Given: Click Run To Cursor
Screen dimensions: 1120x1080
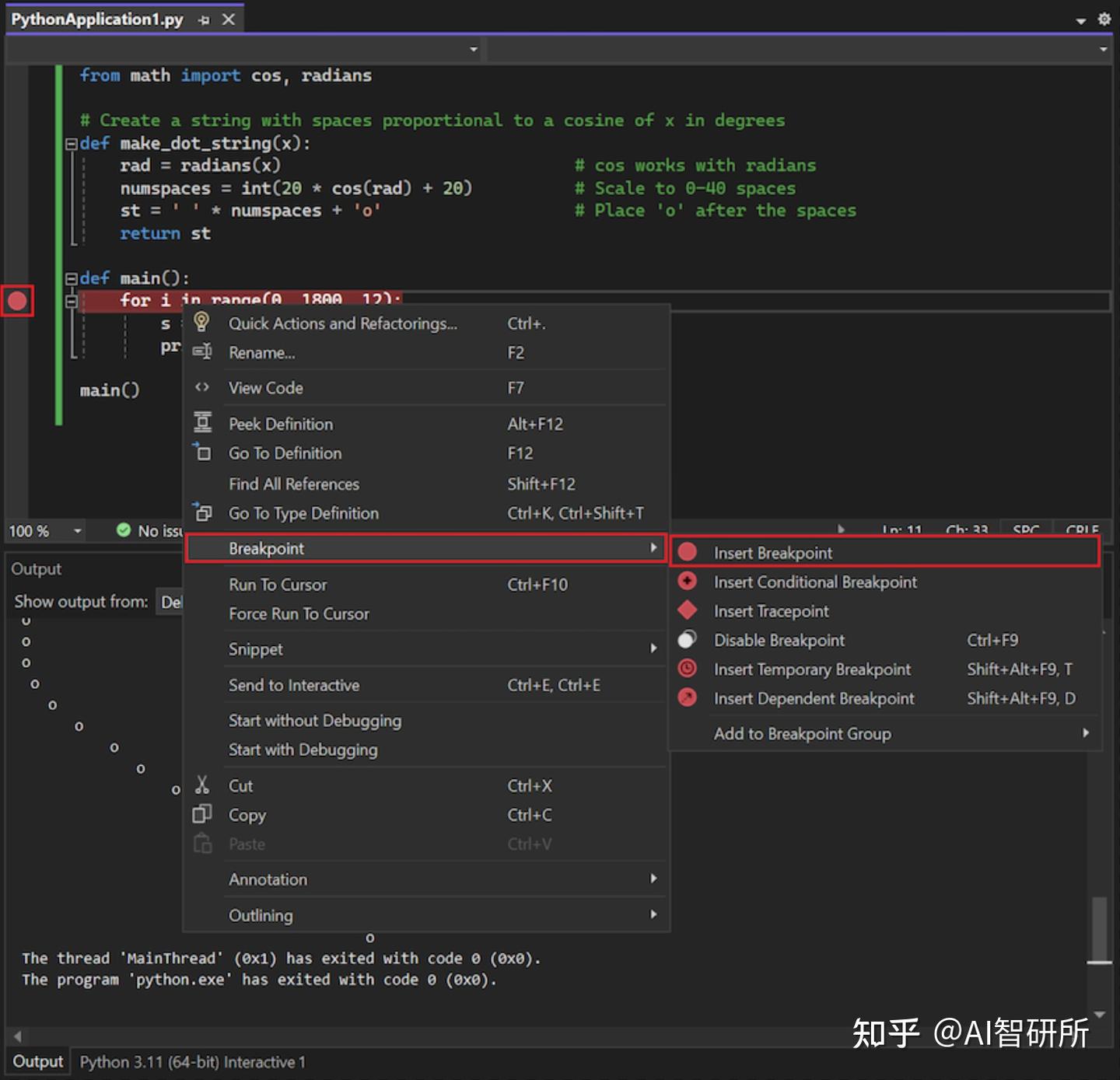Looking at the screenshot, I should click(278, 584).
